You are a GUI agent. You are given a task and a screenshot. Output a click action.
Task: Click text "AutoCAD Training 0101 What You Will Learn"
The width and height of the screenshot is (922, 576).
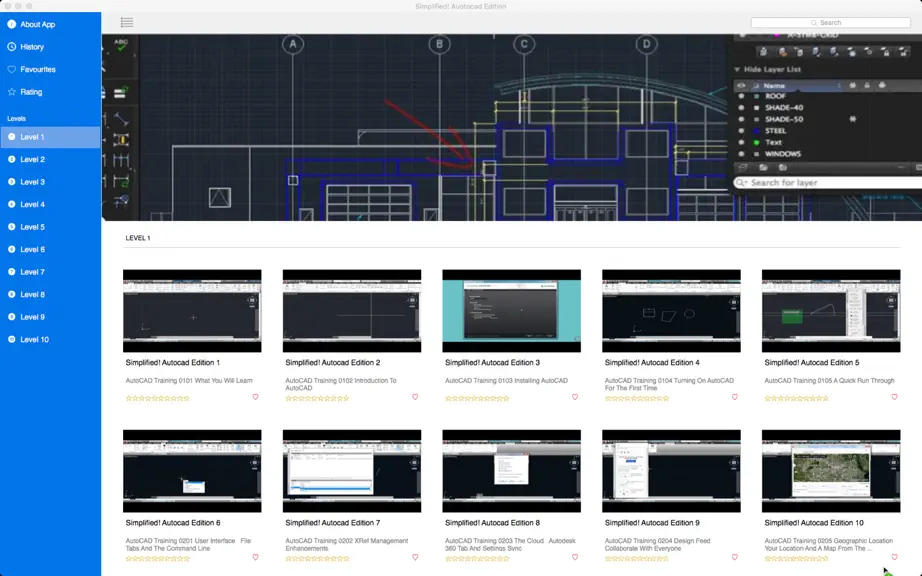click(x=189, y=380)
